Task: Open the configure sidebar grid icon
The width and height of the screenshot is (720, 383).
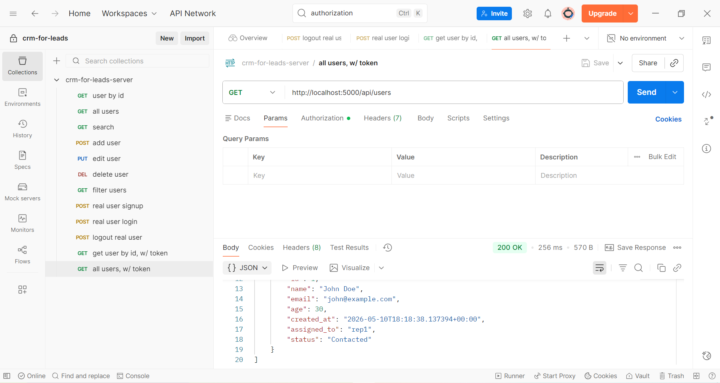Action: point(22,289)
